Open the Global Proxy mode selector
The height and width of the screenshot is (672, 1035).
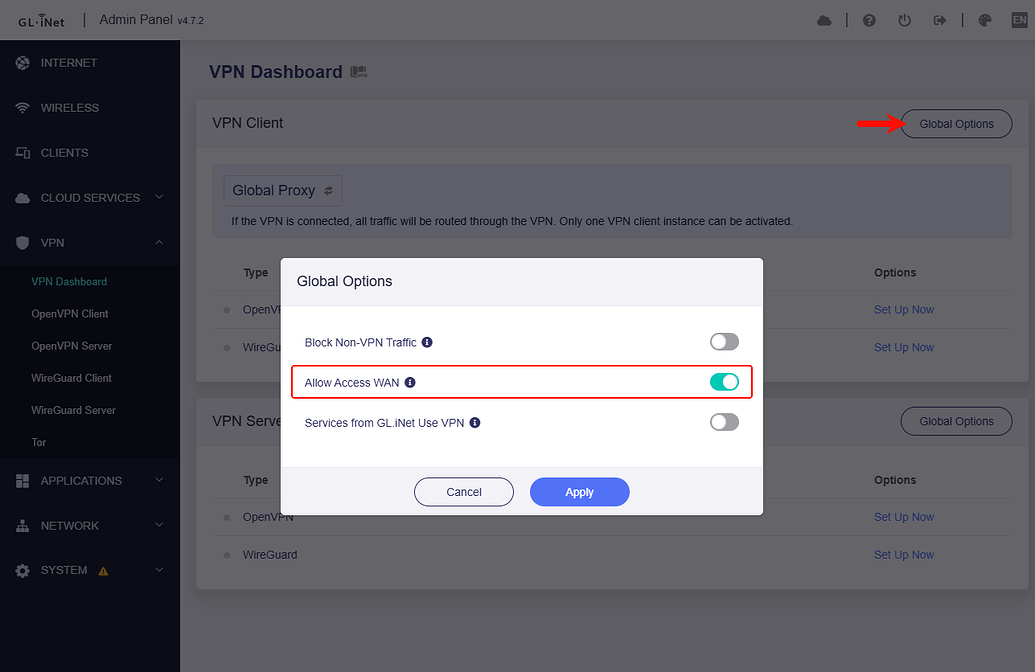point(282,190)
